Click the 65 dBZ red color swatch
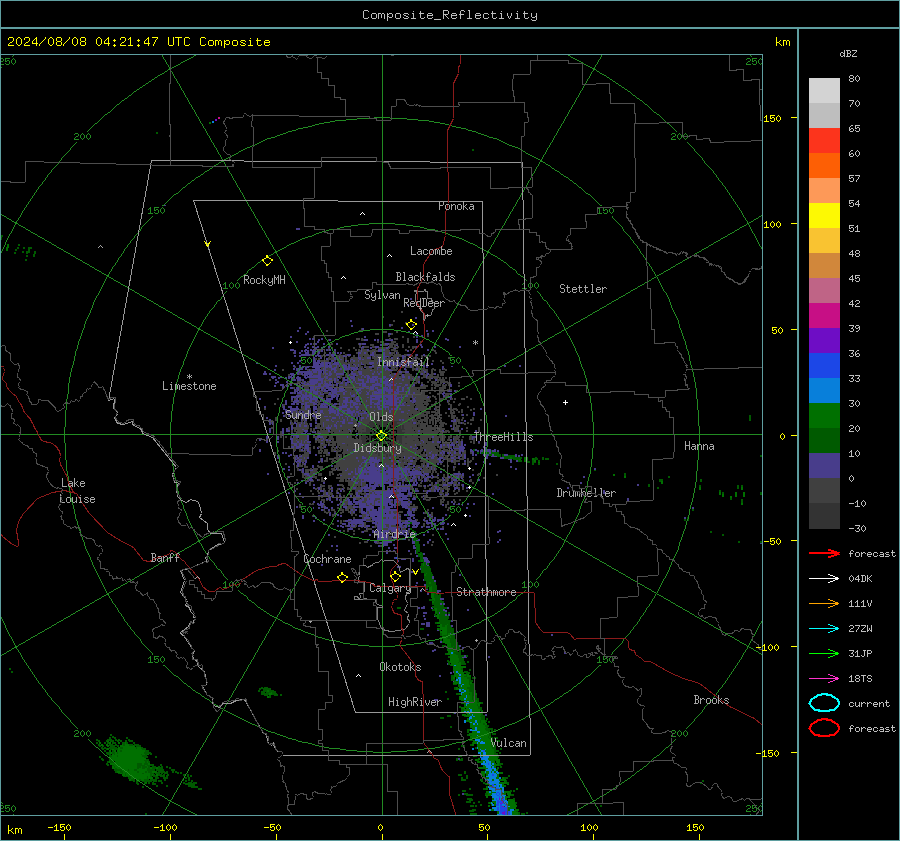The image size is (900, 841). [x=824, y=141]
